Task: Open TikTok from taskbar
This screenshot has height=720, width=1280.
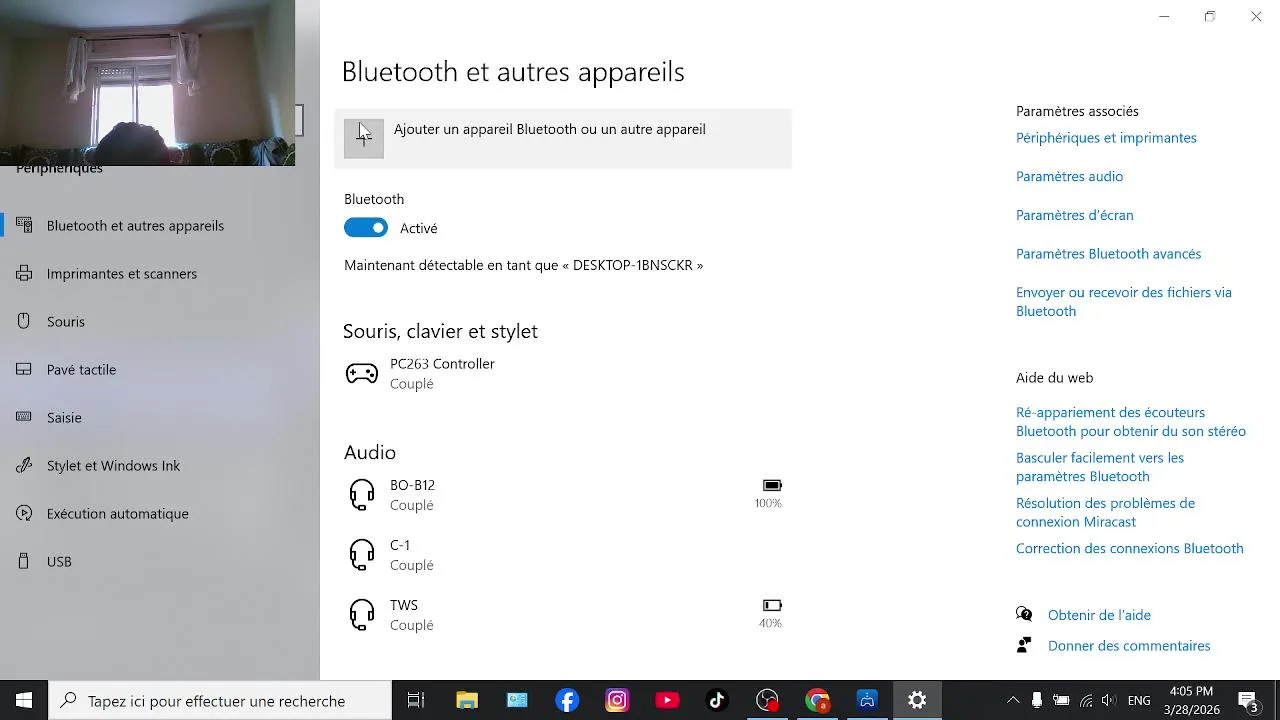Action: pyautogui.click(x=717, y=701)
